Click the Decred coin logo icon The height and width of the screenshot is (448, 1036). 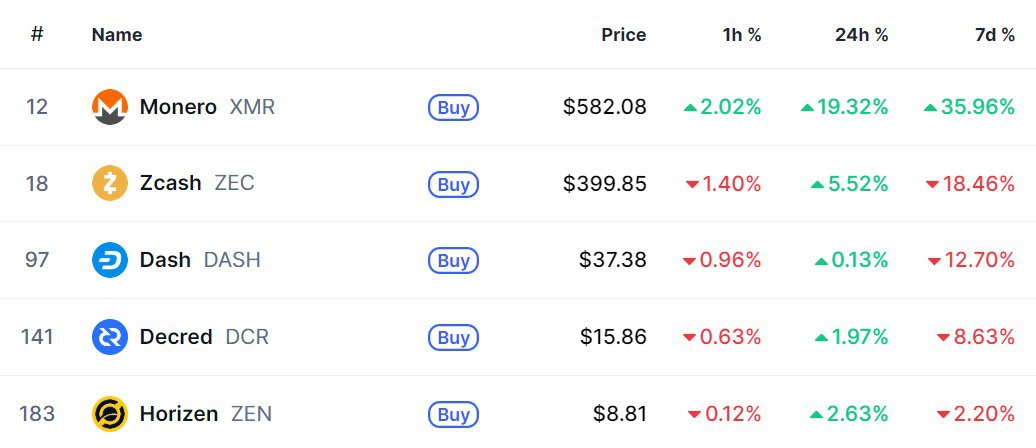109,337
